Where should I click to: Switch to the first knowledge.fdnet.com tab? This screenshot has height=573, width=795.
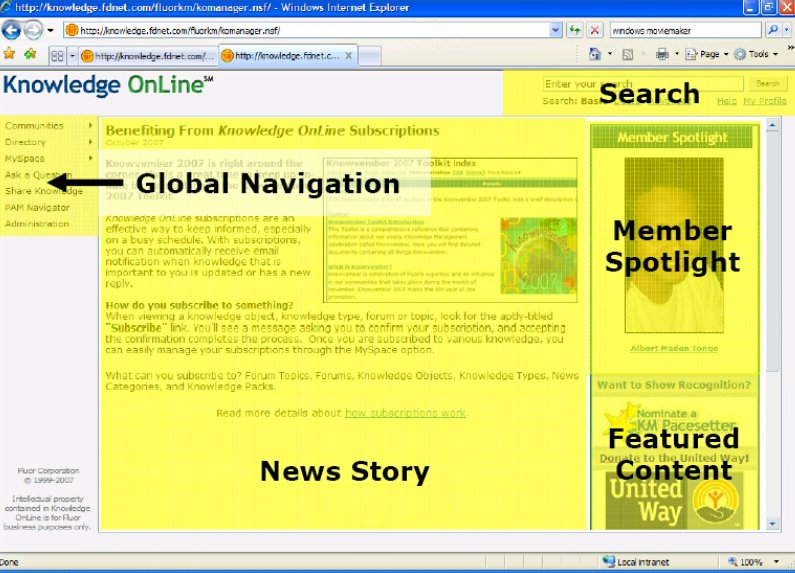point(149,56)
